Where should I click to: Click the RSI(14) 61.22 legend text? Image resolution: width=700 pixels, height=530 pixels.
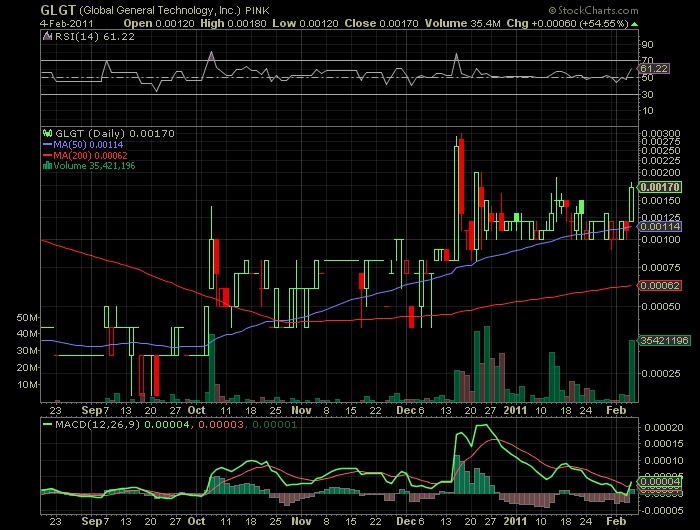pyautogui.click(x=95, y=37)
